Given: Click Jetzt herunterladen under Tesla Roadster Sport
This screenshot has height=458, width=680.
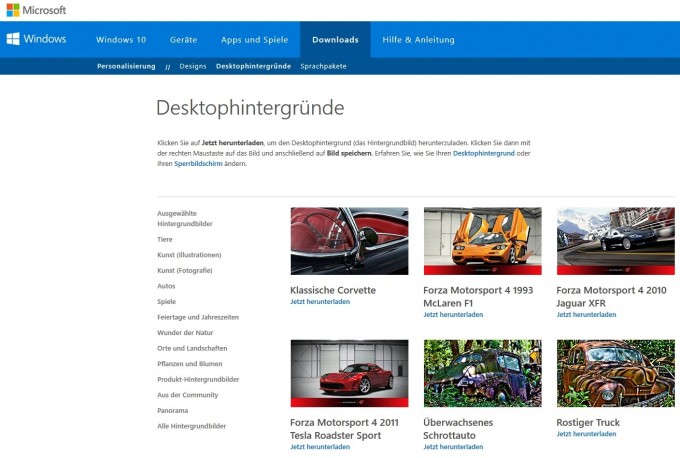Looking at the screenshot, I should [320, 447].
